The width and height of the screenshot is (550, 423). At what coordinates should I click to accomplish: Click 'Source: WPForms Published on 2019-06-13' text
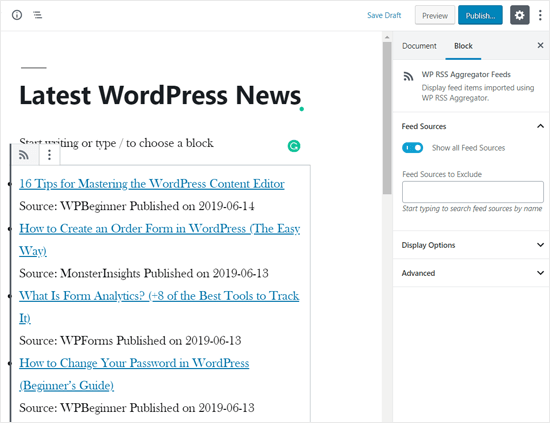coord(130,341)
